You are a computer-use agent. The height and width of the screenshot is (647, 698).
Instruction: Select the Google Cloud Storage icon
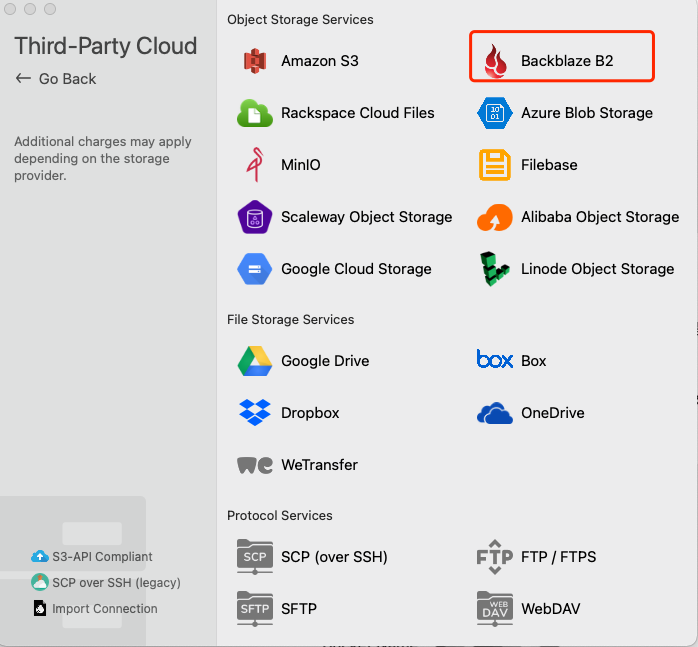(x=255, y=269)
